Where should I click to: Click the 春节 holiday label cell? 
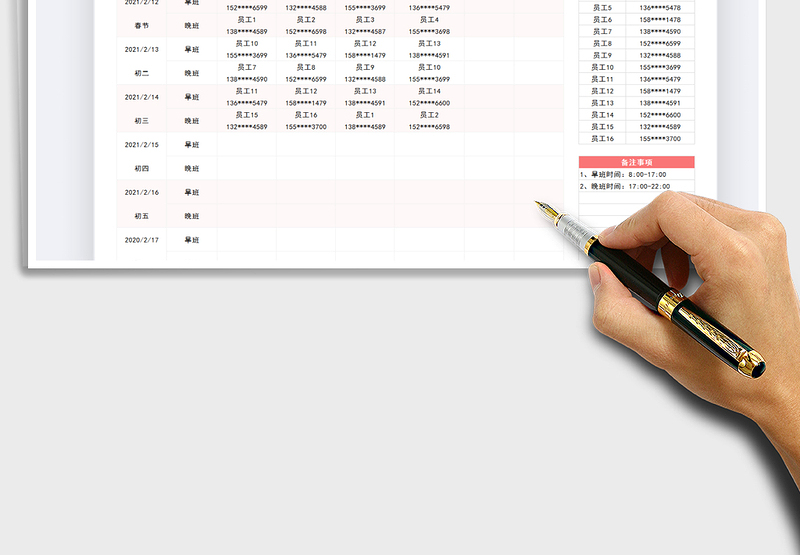point(141,25)
